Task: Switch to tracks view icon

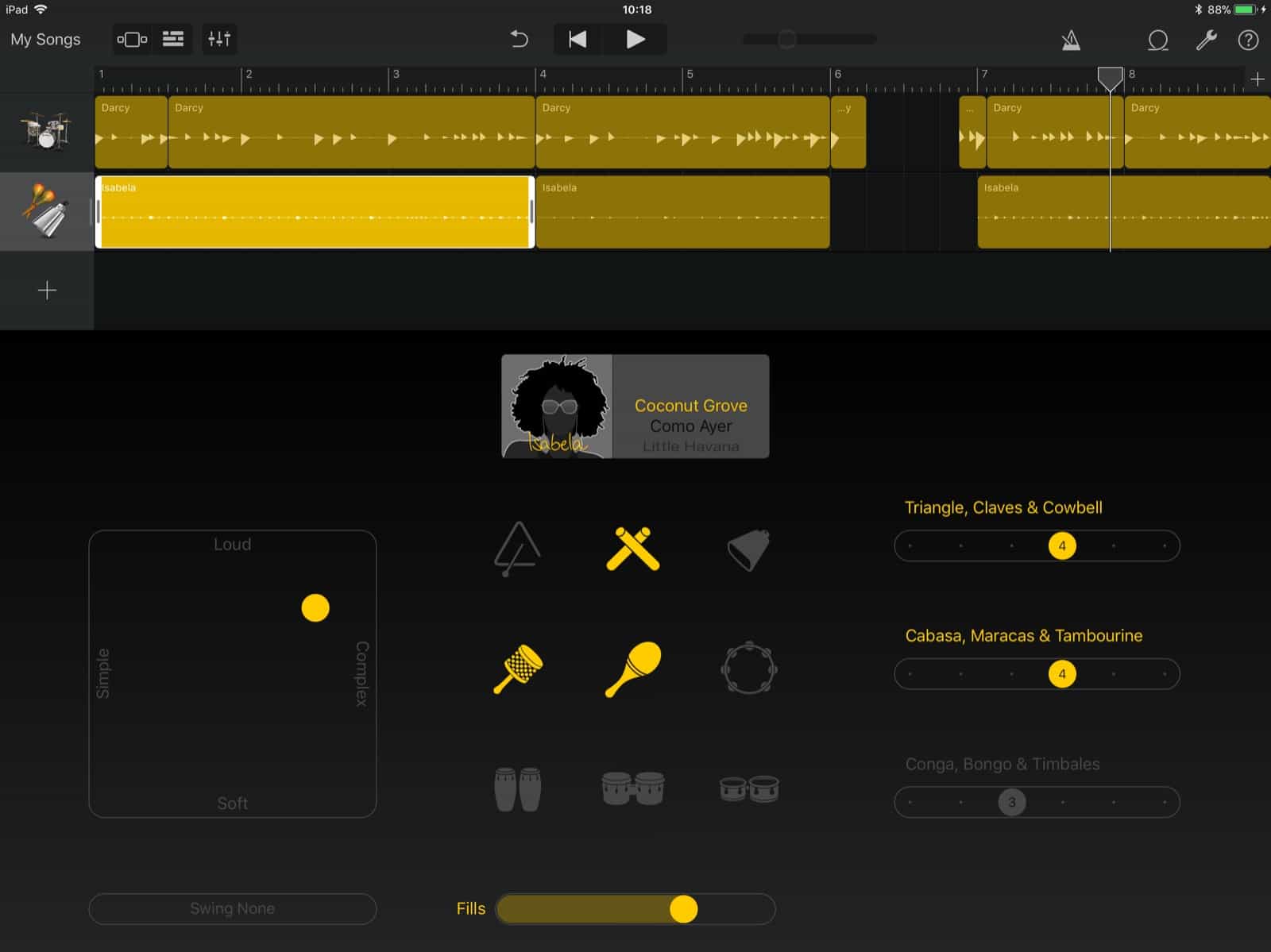Action: click(173, 39)
